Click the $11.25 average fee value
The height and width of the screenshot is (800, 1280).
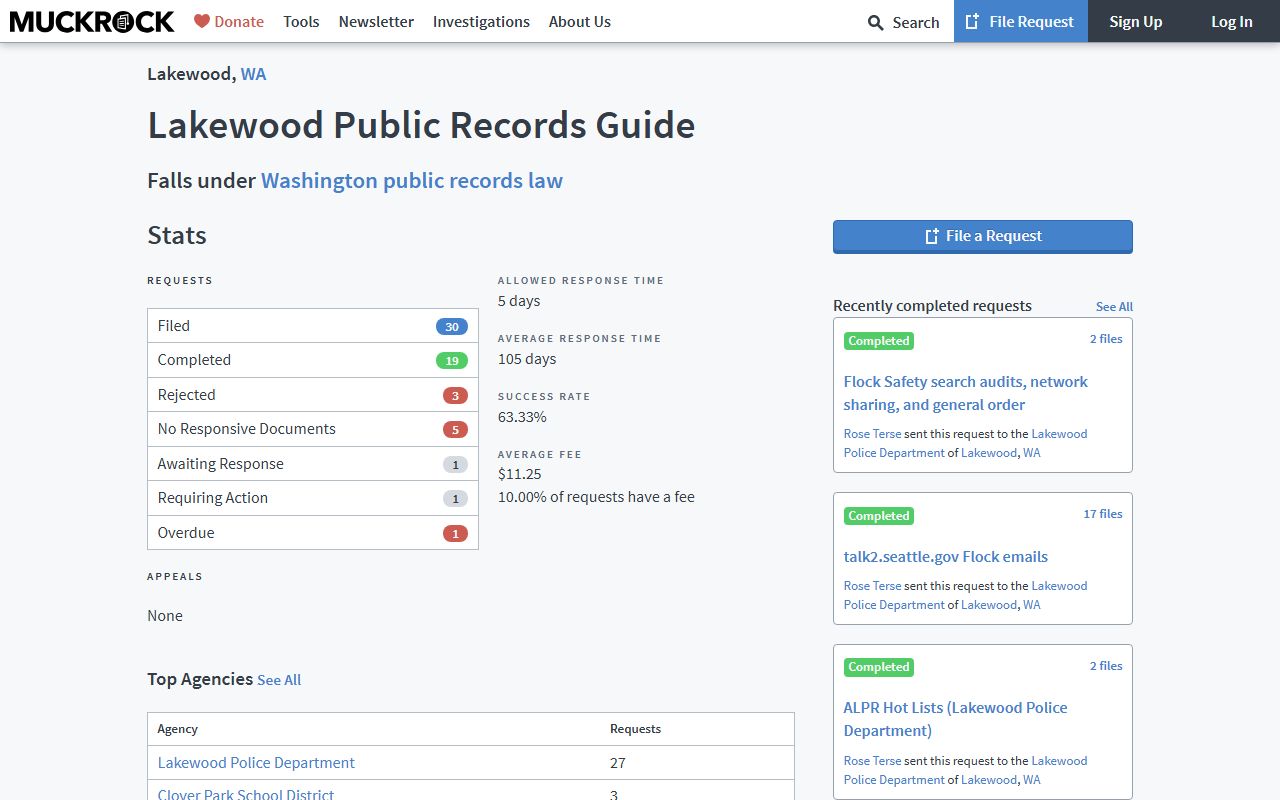pos(520,475)
